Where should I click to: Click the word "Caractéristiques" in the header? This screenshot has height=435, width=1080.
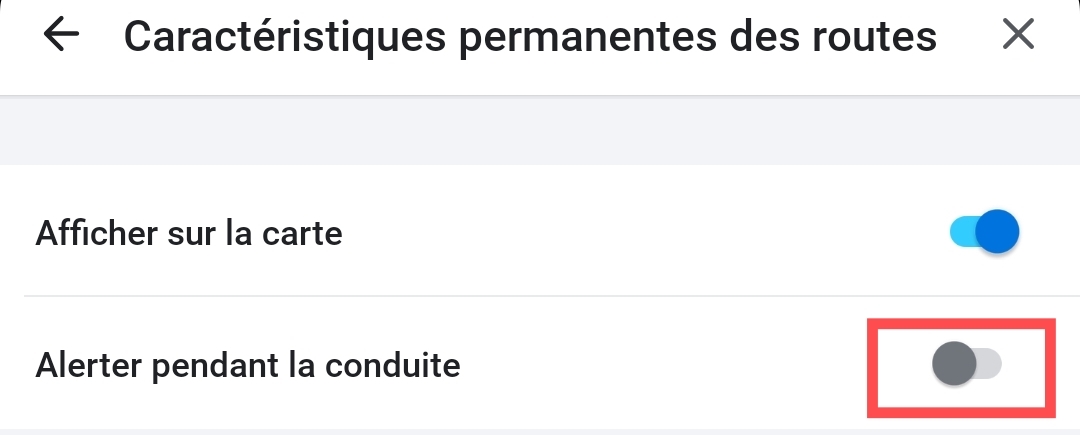pos(264,37)
